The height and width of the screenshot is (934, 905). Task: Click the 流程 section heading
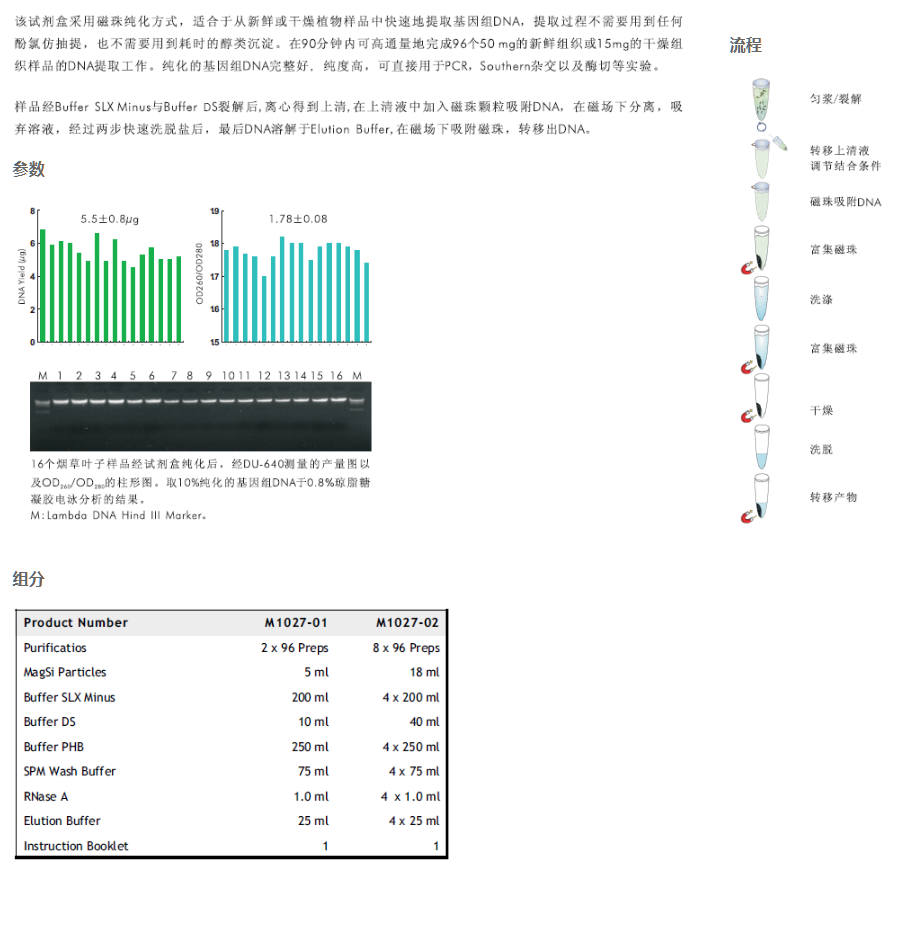(745, 46)
